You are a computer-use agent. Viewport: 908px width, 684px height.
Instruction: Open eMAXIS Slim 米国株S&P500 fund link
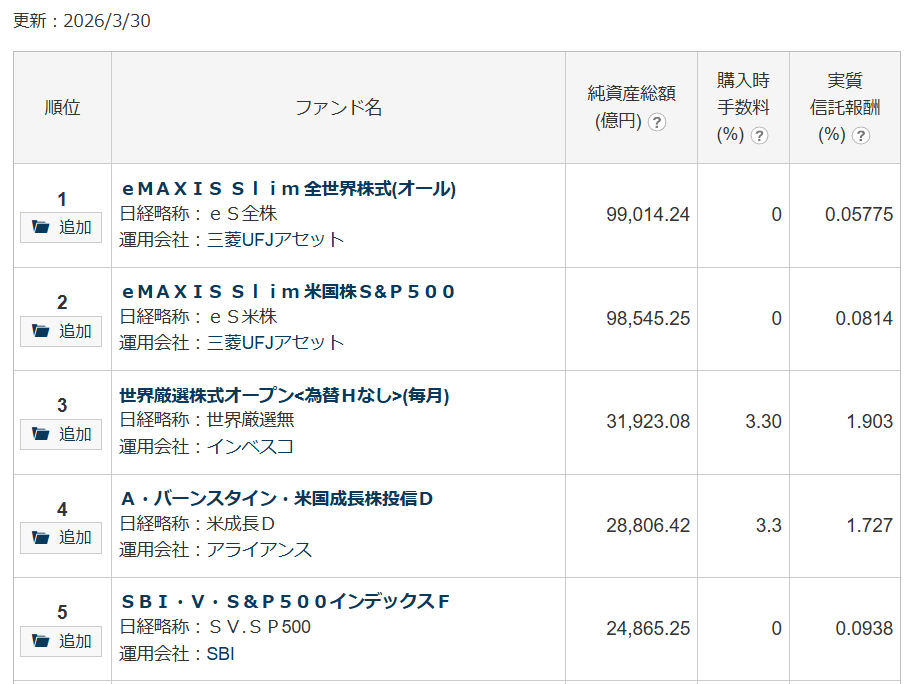[288, 291]
